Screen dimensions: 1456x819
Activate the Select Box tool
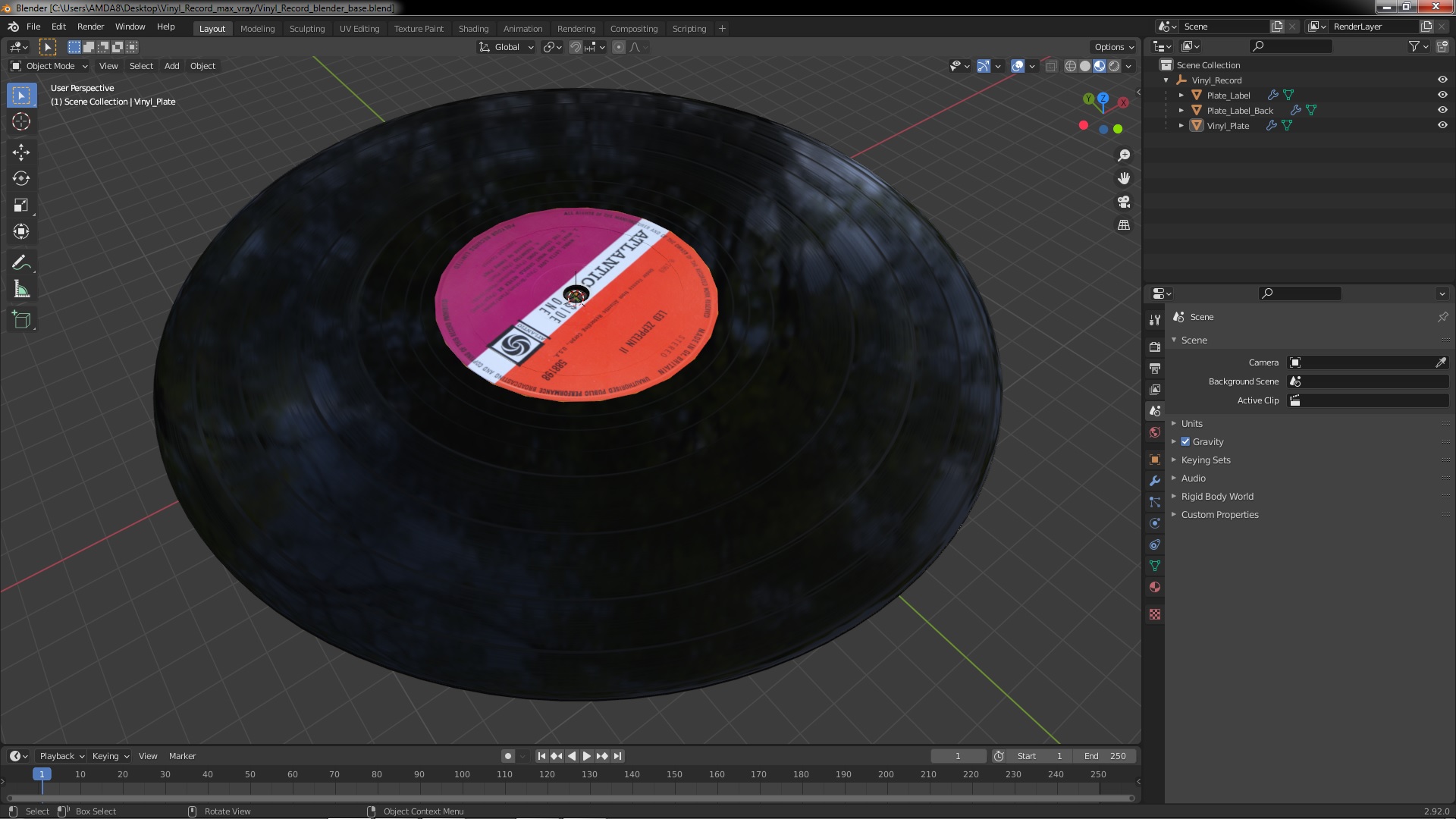[21, 95]
